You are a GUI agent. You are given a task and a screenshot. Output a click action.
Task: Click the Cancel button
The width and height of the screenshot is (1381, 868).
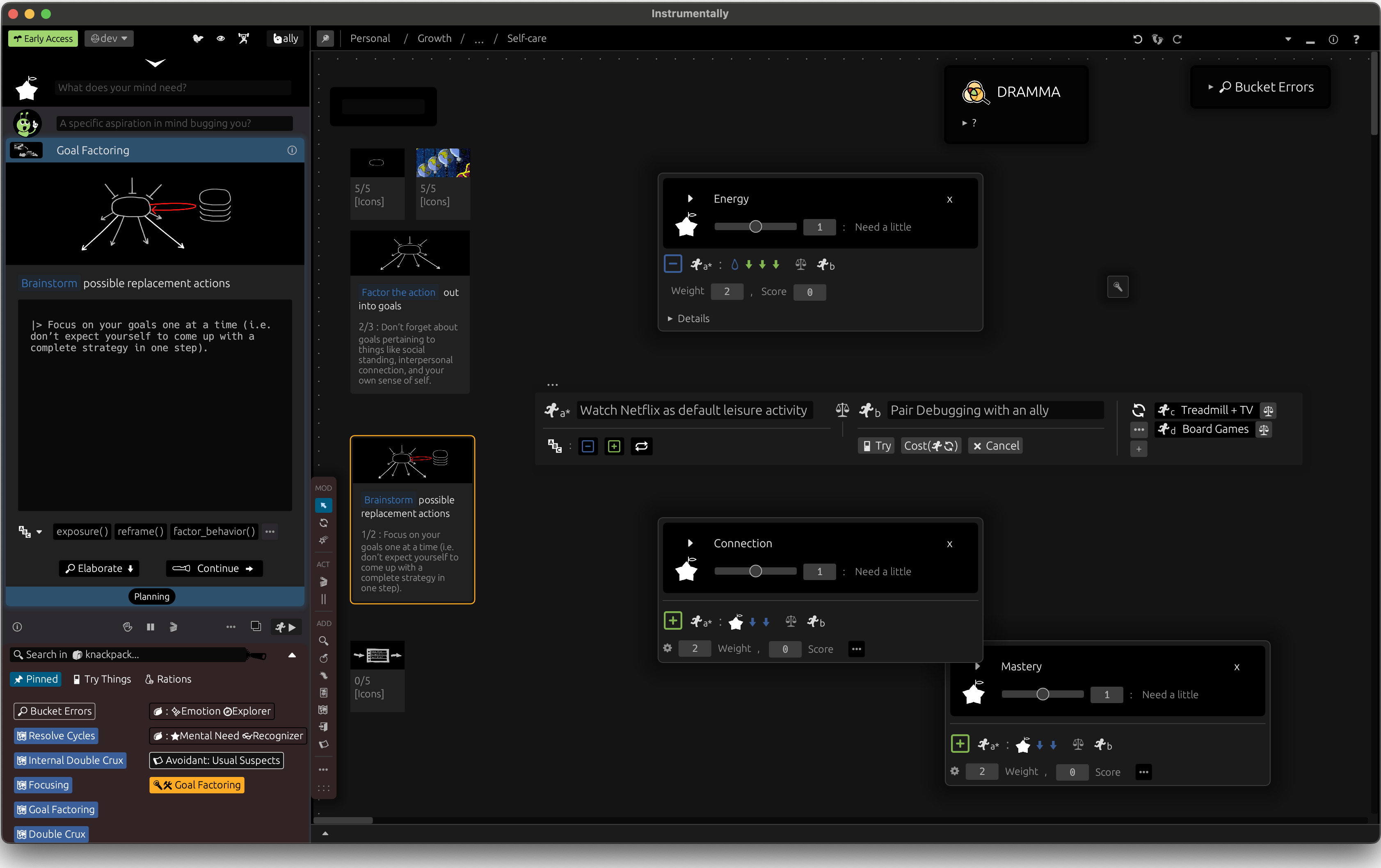pos(996,445)
